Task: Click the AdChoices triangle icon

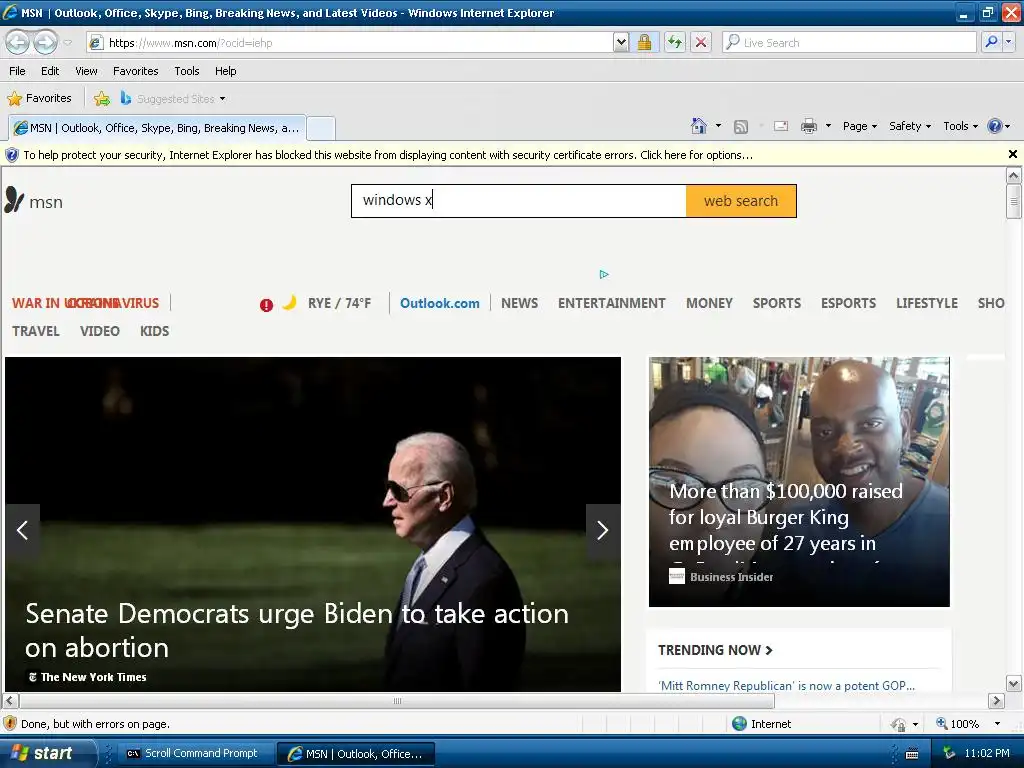Action: pos(604,274)
